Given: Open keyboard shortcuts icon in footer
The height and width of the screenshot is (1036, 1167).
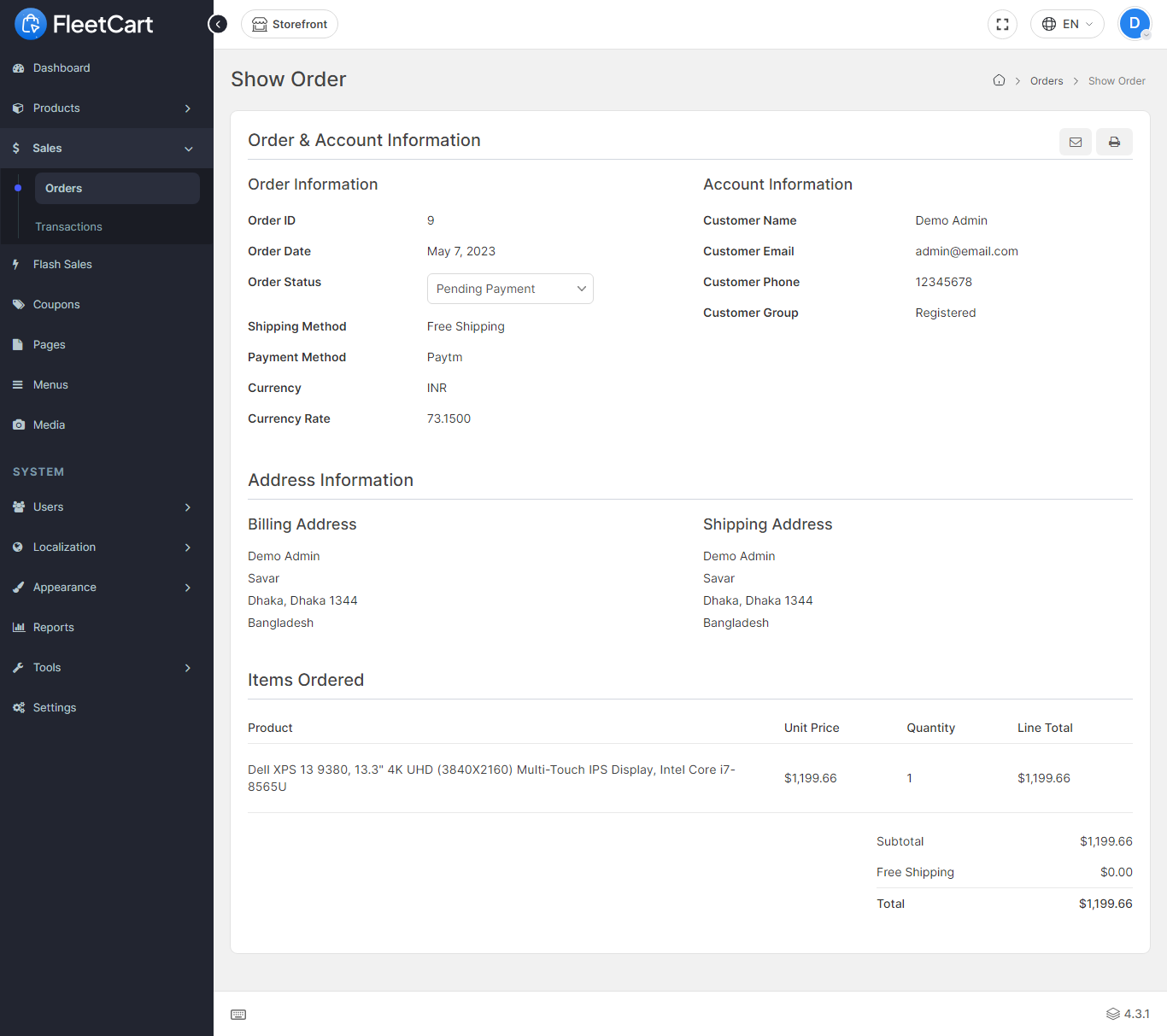Looking at the screenshot, I should point(238,1015).
